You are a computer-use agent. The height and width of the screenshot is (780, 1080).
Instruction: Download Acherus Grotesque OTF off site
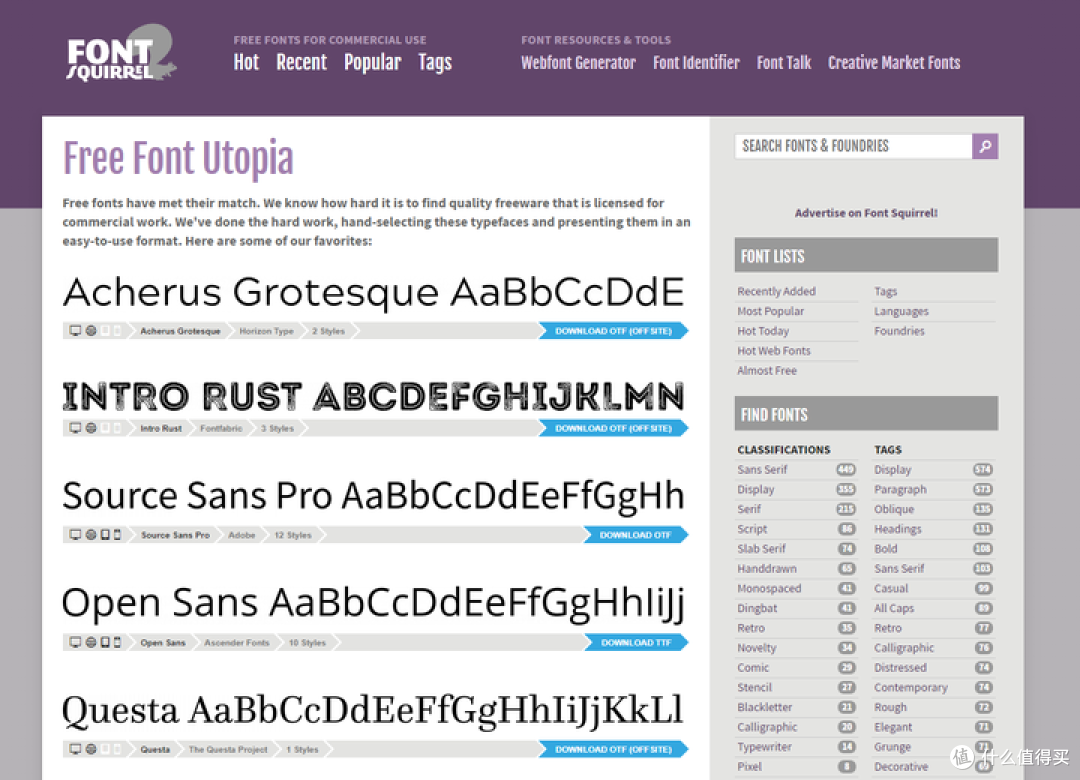[x=613, y=331]
